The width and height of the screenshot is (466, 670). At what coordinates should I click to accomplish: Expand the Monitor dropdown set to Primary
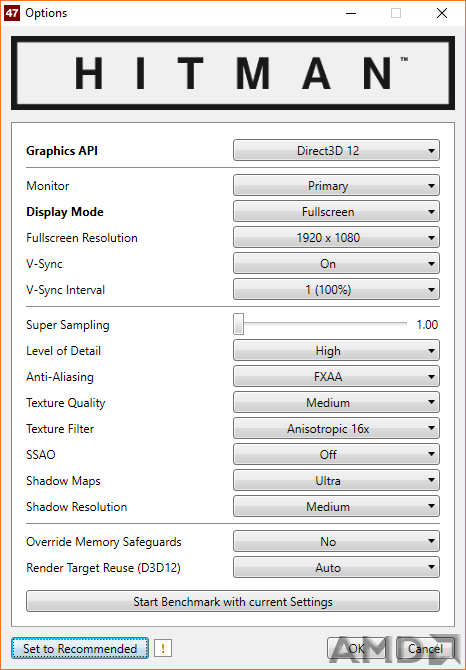(336, 185)
